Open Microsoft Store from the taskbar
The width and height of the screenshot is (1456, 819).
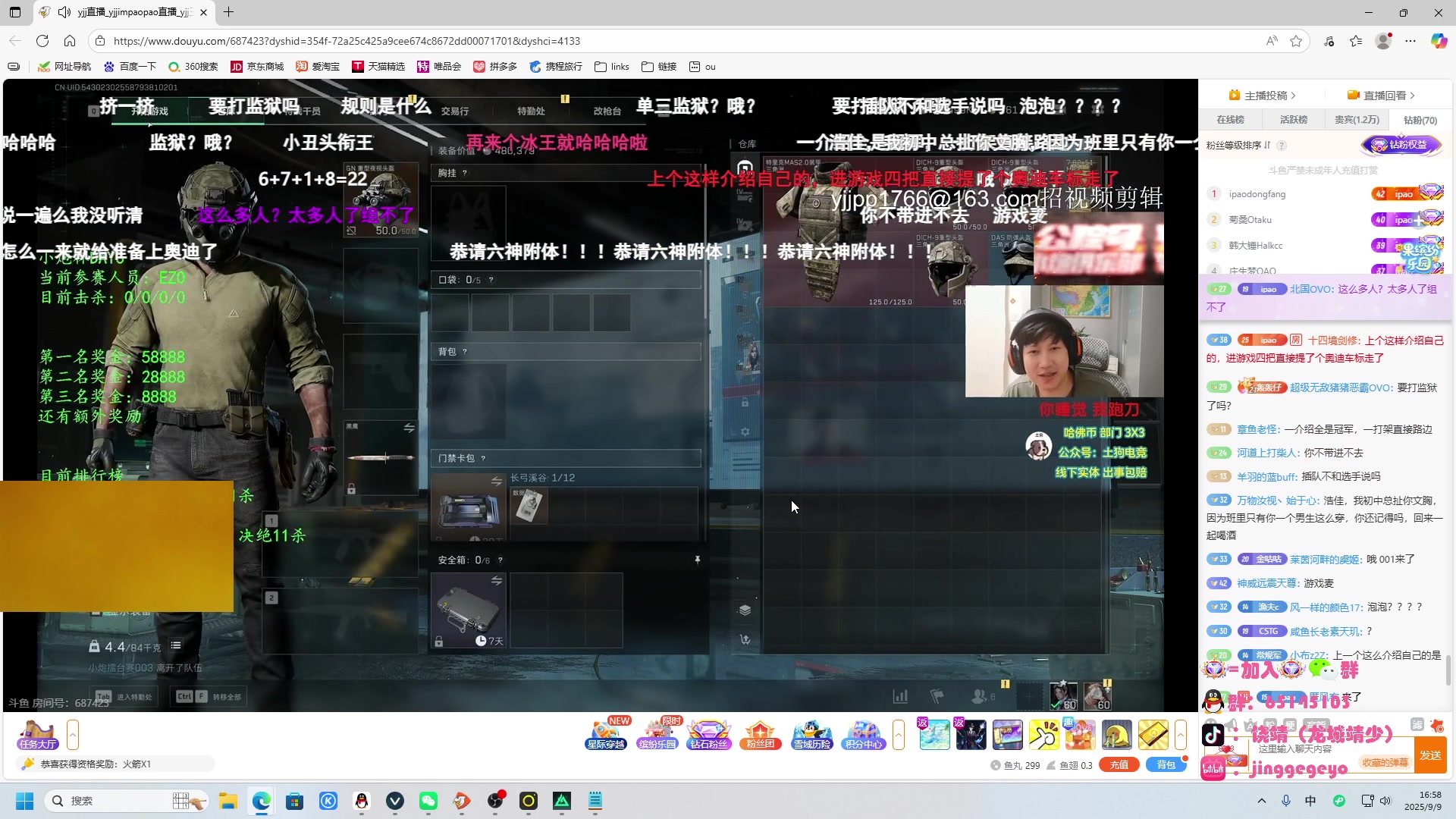(x=295, y=801)
